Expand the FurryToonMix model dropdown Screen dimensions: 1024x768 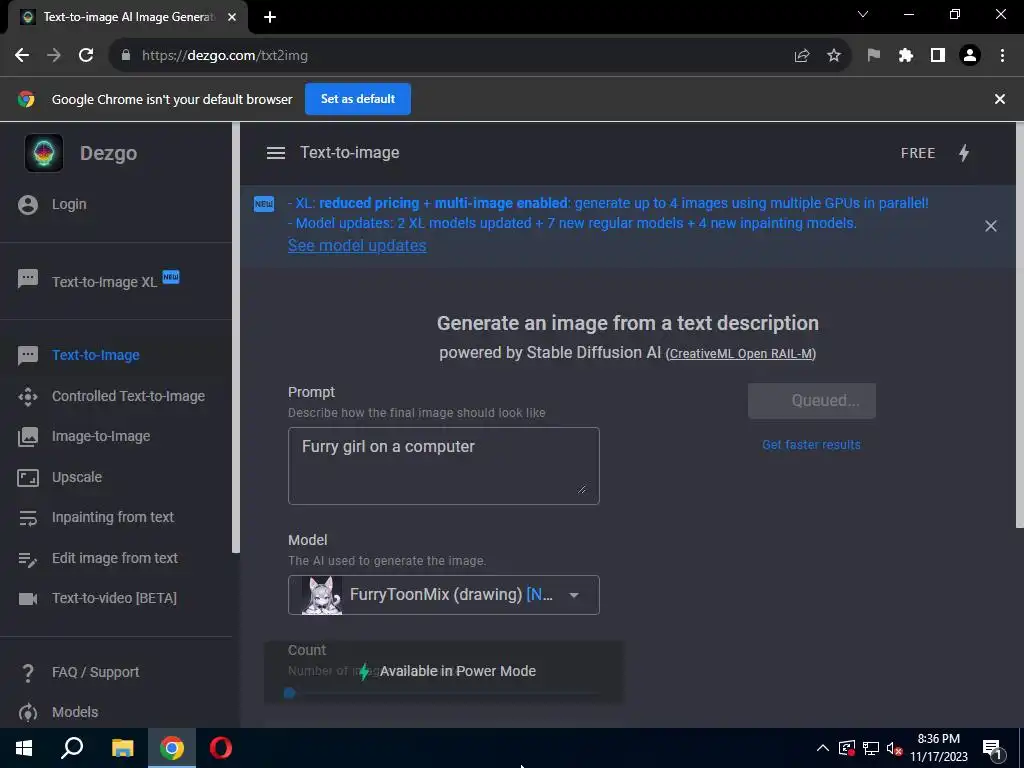click(574, 596)
